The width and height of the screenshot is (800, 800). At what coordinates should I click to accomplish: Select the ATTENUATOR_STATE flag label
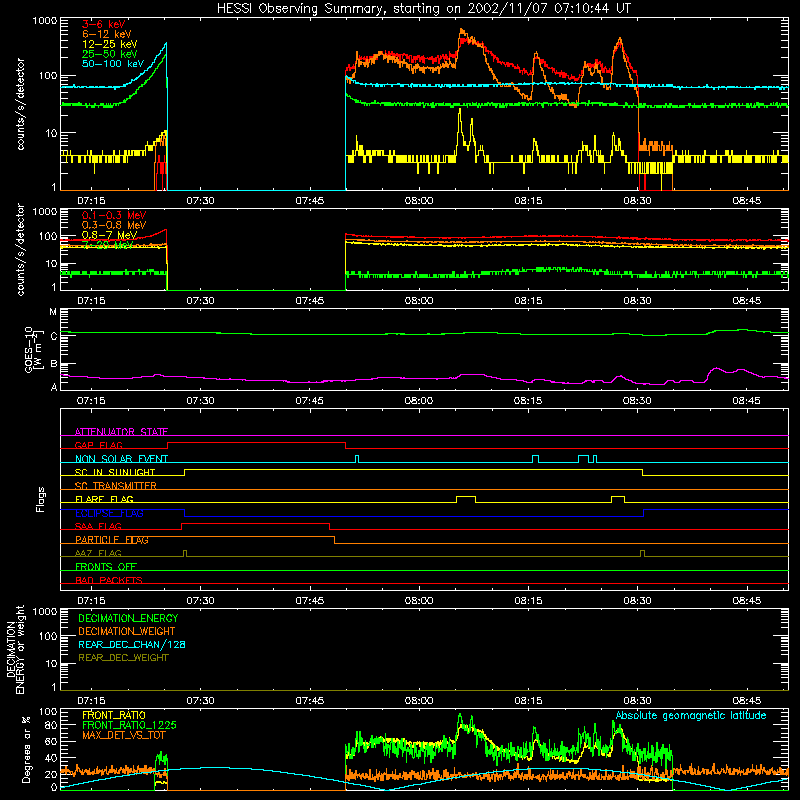[121, 432]
